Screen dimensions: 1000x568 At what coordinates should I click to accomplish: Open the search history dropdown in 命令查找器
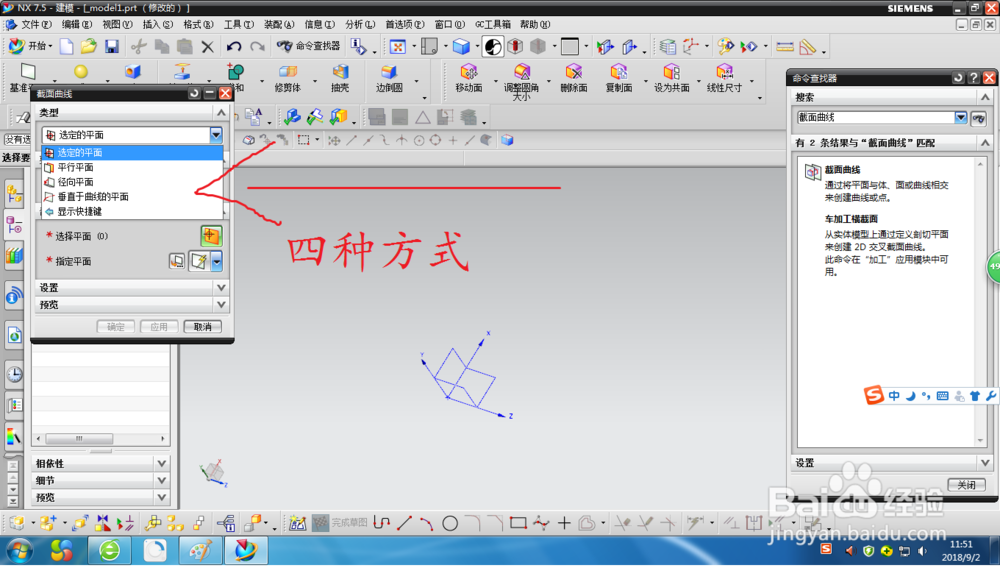point(960,117)
